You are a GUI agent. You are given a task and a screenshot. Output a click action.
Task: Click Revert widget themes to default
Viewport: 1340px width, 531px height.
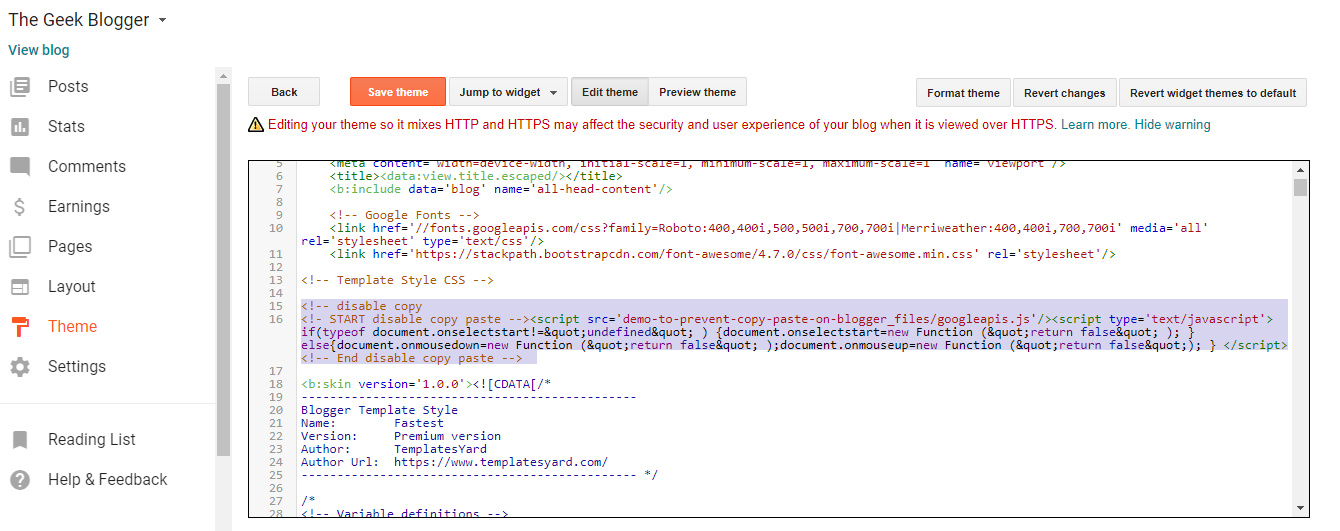click(x=1213, y=93)
